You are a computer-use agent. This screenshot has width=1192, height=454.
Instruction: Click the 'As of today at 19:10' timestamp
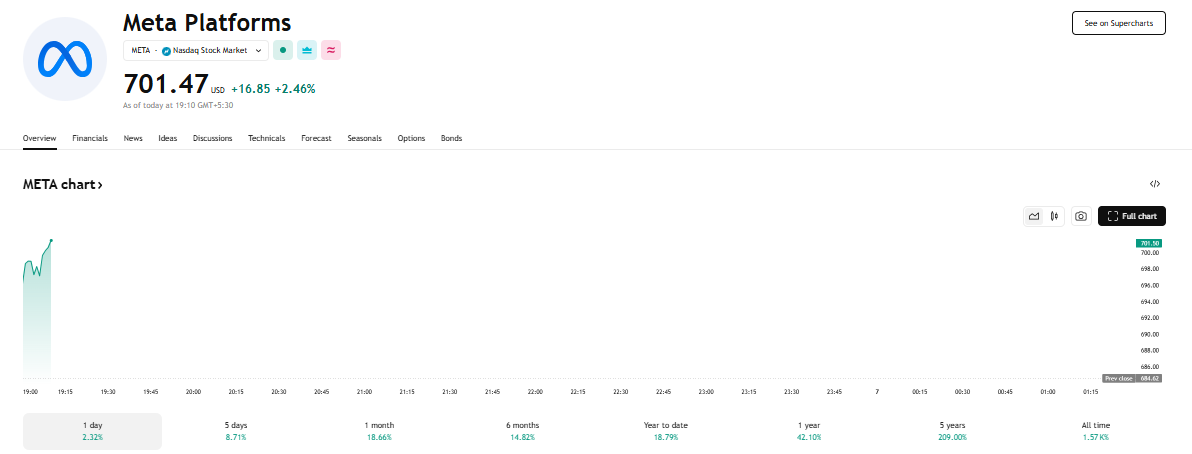click(x=178, y=106)
